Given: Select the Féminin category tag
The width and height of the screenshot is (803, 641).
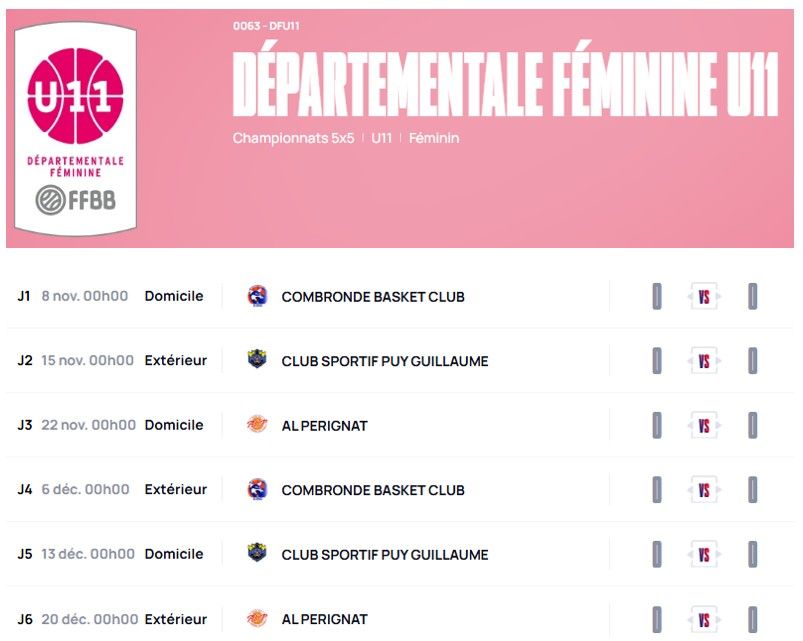Looking at the screenshot, I should (x=434, y=138).
